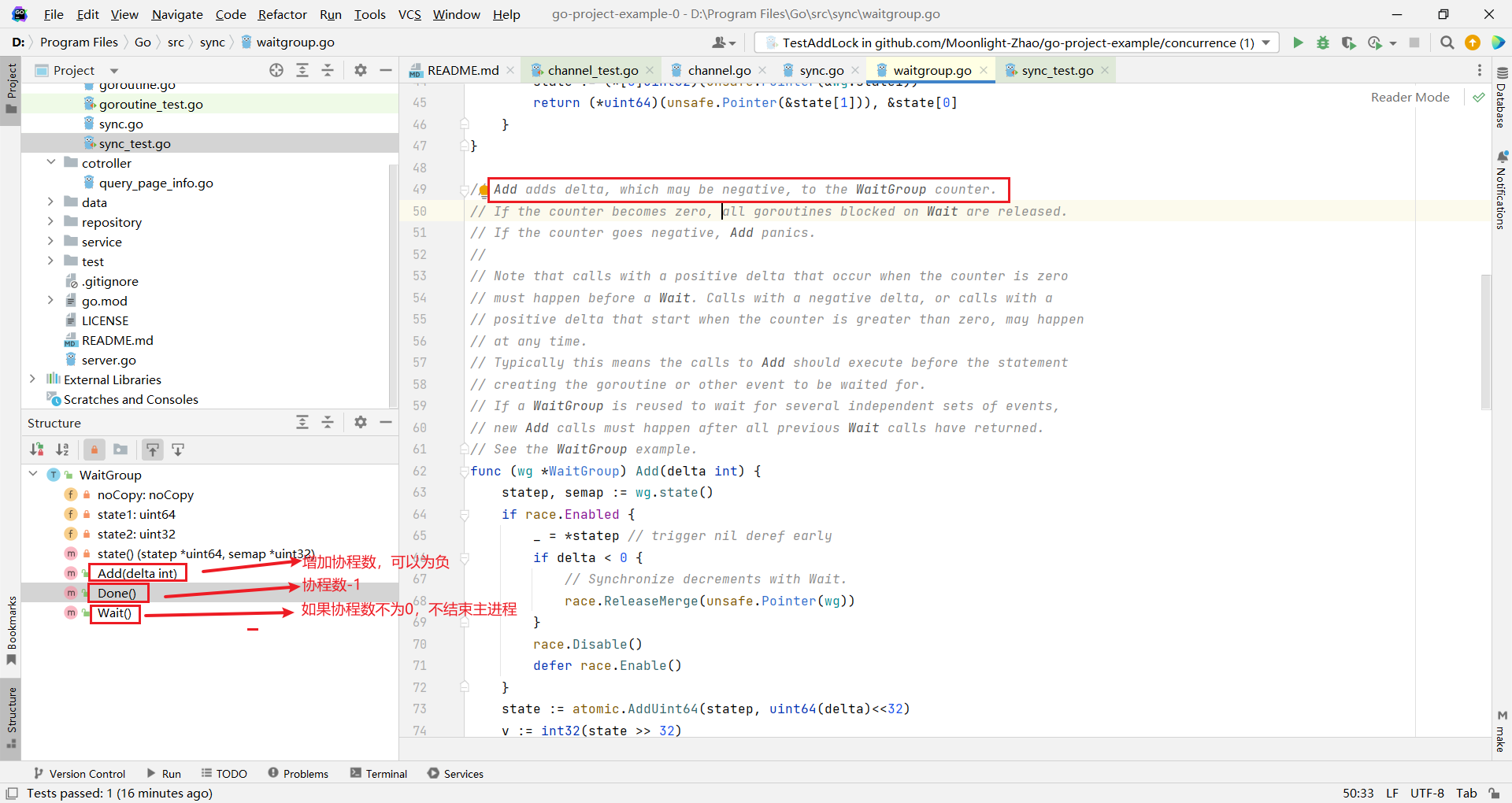1512x803 pixels.
Task: Click the editor vertical scrollbar
Action: (x=1485, y=342)
